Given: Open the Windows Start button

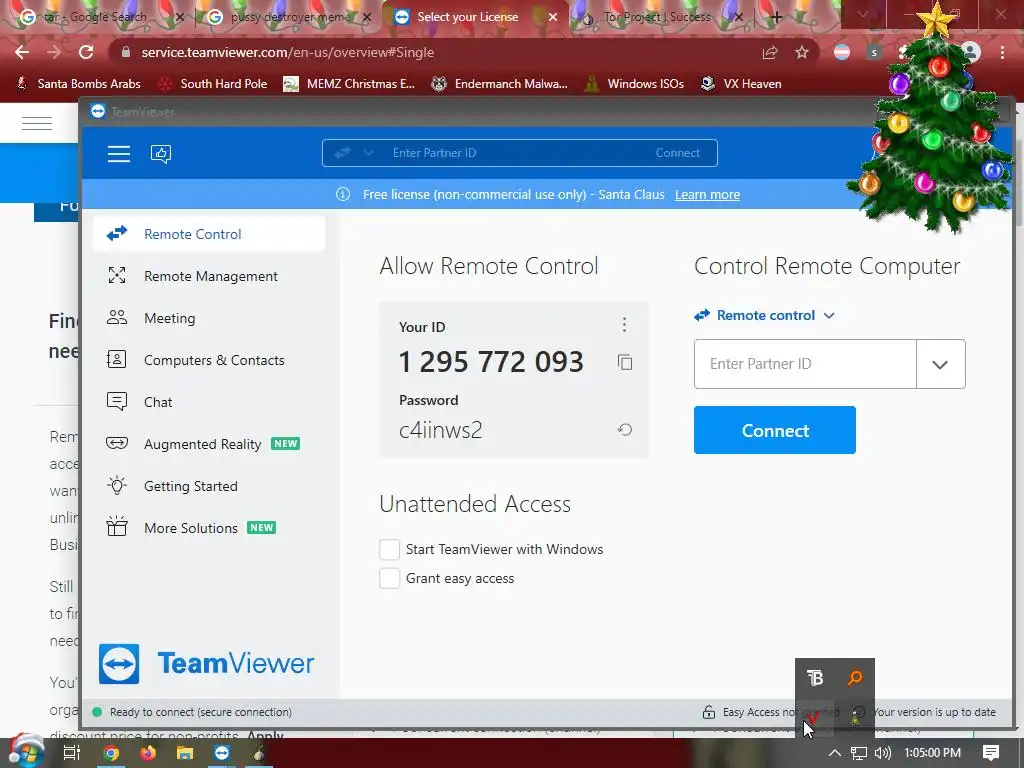Looking at the screenshot, I should pyautogui.click(x=26, y=752).
